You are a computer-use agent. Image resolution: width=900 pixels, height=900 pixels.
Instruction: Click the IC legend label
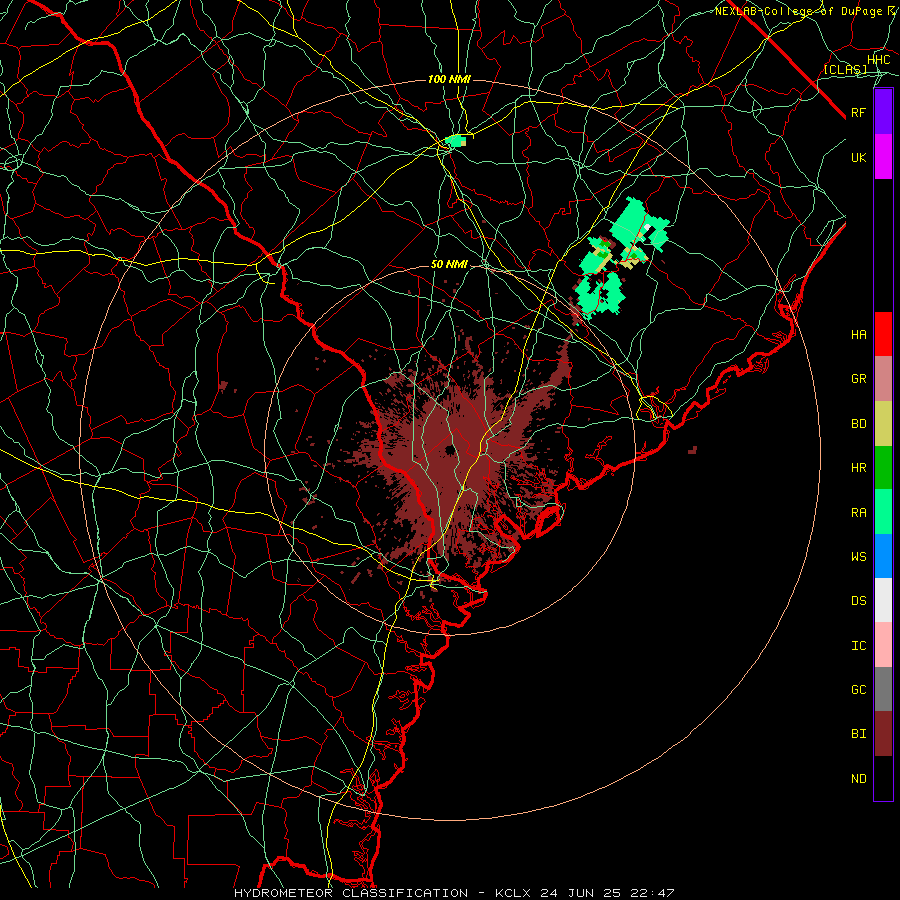tap(859, 646)
